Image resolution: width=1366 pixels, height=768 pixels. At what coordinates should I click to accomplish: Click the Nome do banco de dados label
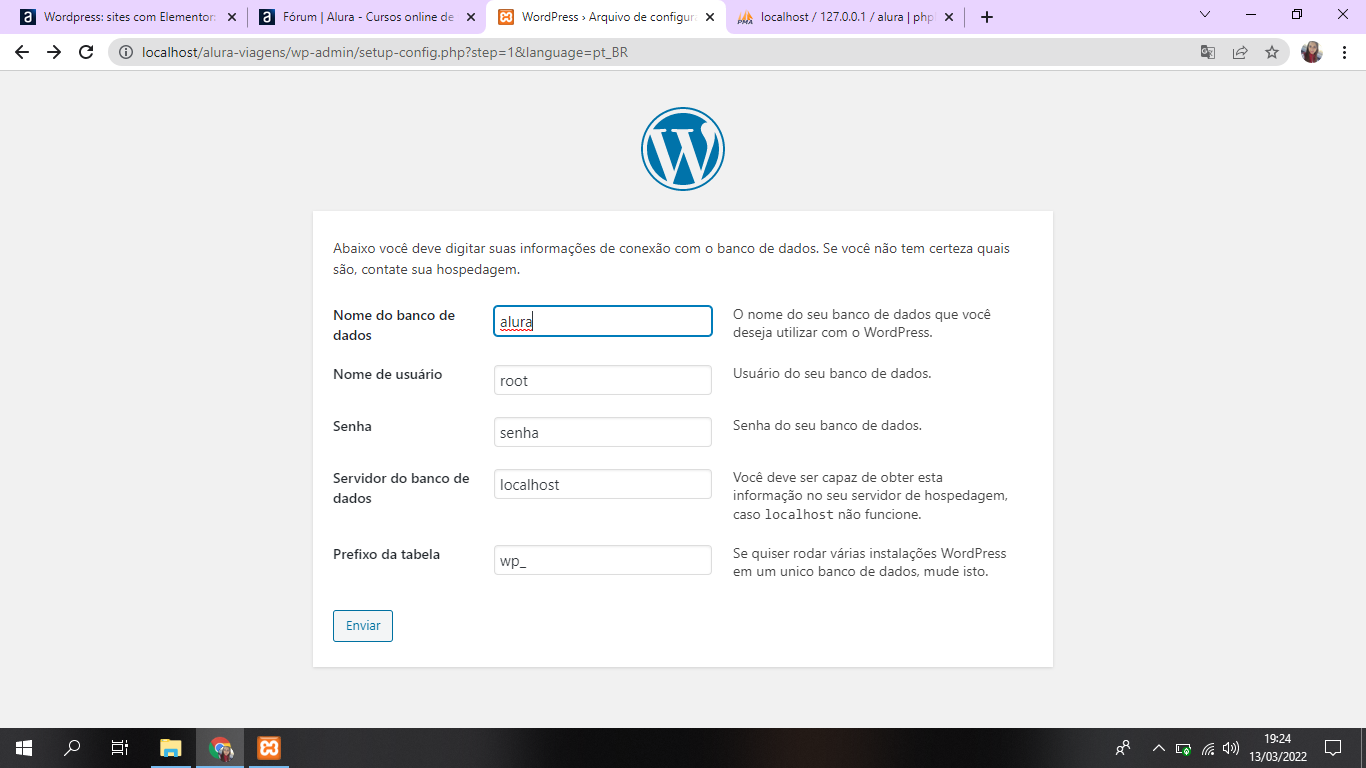(394, 325)
